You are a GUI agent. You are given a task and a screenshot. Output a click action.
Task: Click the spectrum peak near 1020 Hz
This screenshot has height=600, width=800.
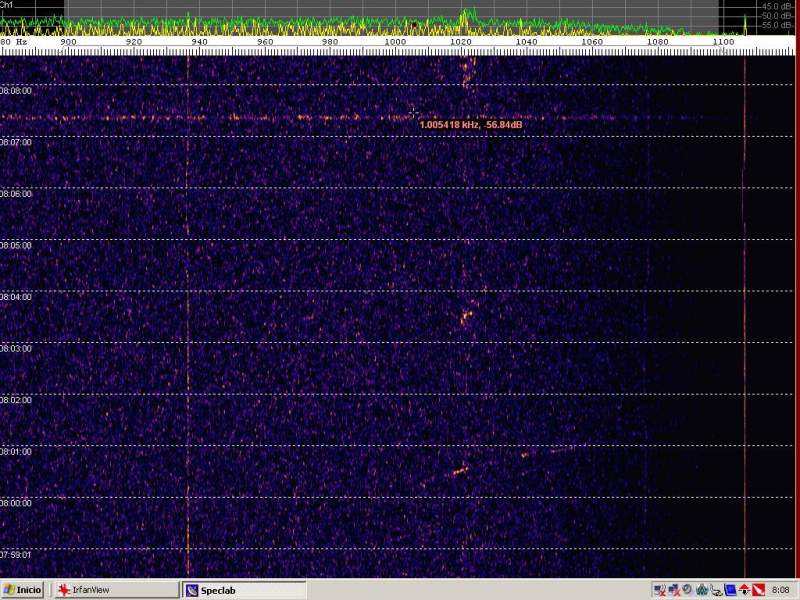click(464, 17)
